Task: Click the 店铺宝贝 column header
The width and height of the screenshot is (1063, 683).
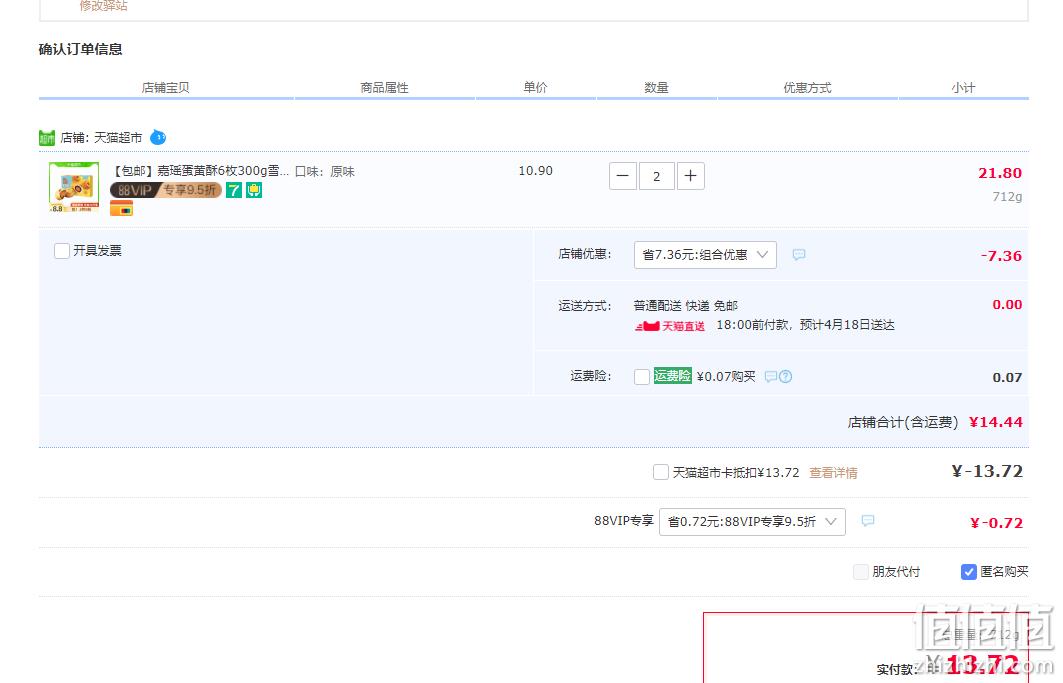Action: 165,87
